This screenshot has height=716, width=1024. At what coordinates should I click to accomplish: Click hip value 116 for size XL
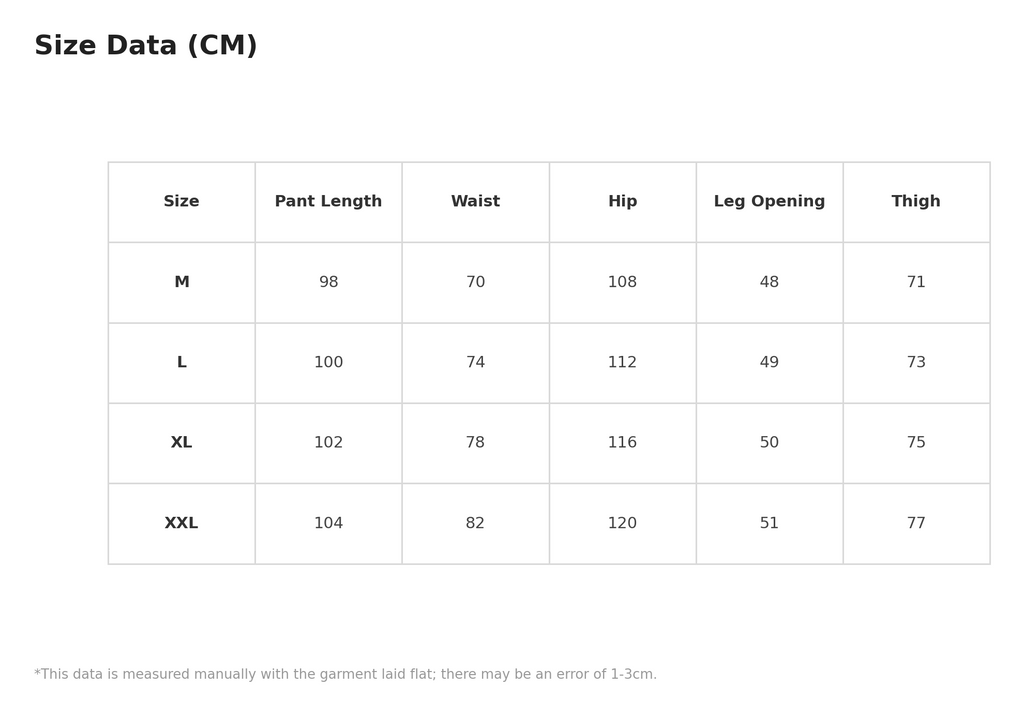tap(622, 442)
